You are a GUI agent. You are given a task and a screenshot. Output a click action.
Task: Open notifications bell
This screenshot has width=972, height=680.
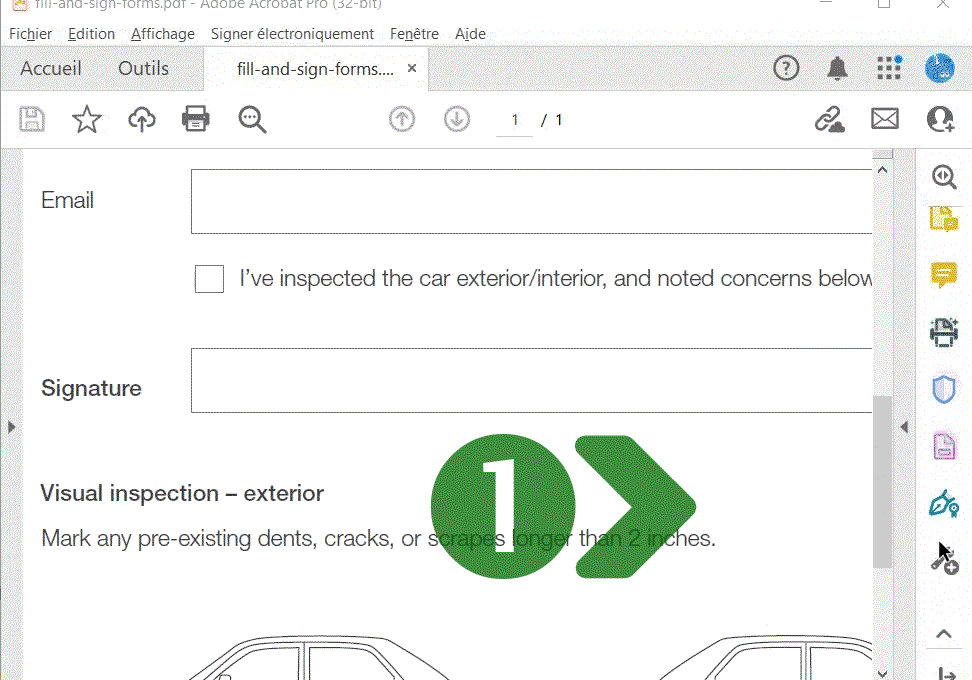pyautogui.click(x=837, y=68)
